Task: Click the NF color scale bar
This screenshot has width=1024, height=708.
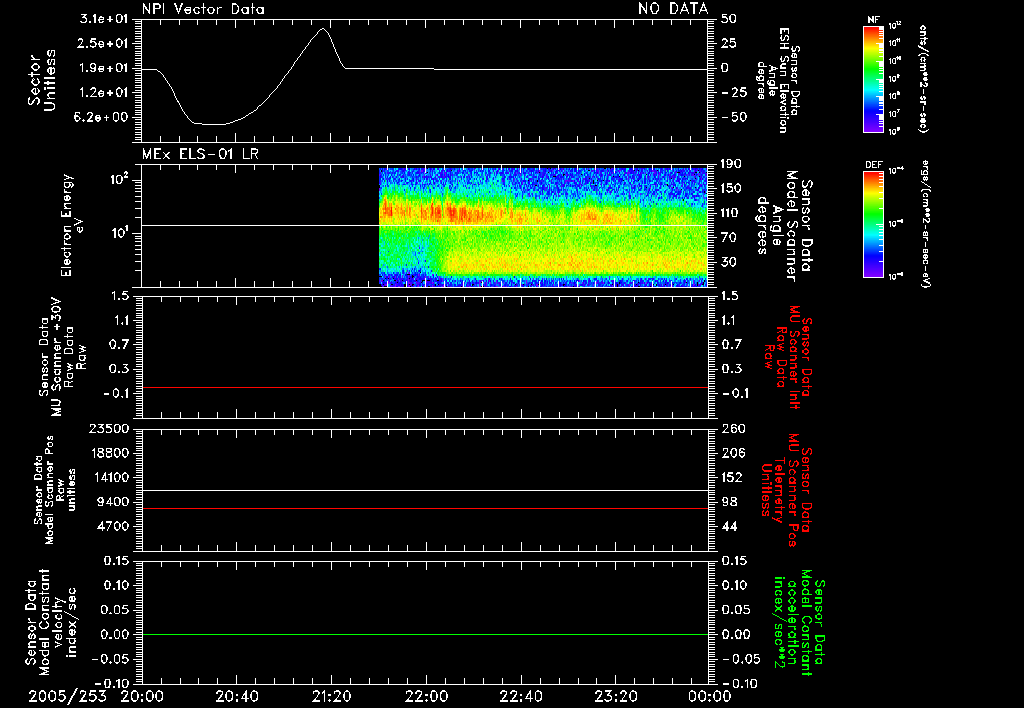Action: coord(873,78)
